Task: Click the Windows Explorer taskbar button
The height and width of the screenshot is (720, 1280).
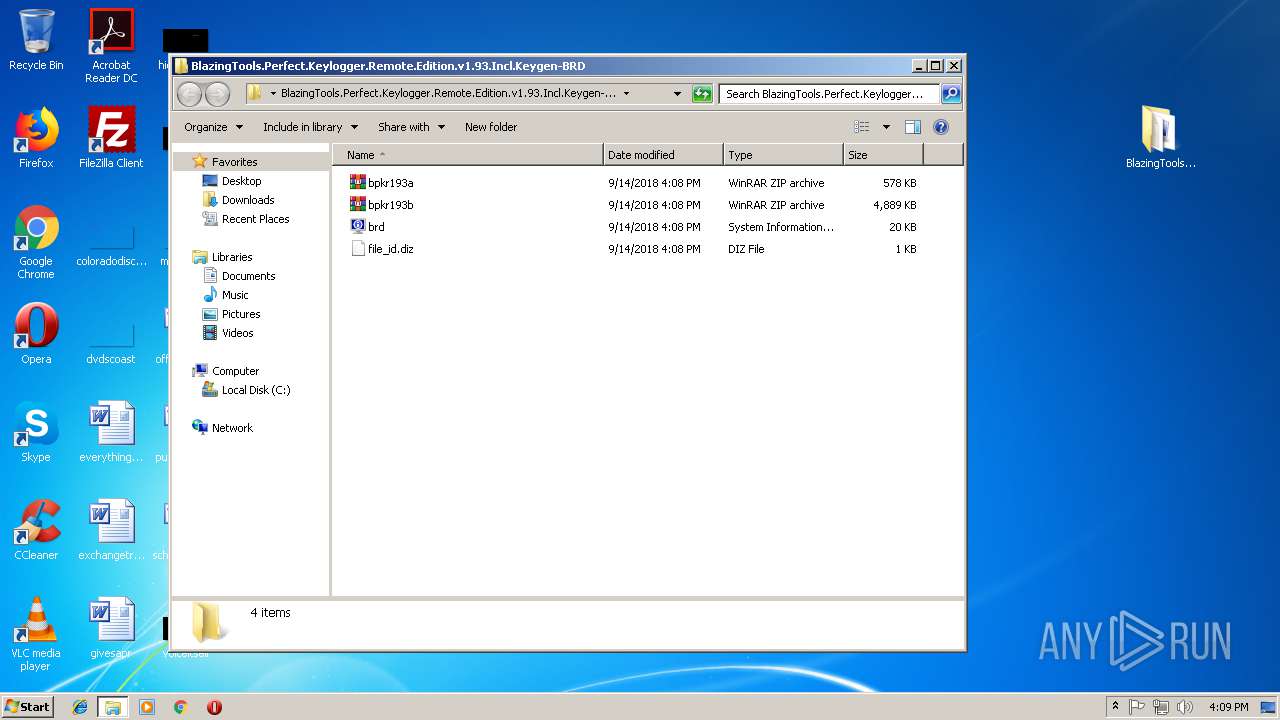Action: (112, 707)
